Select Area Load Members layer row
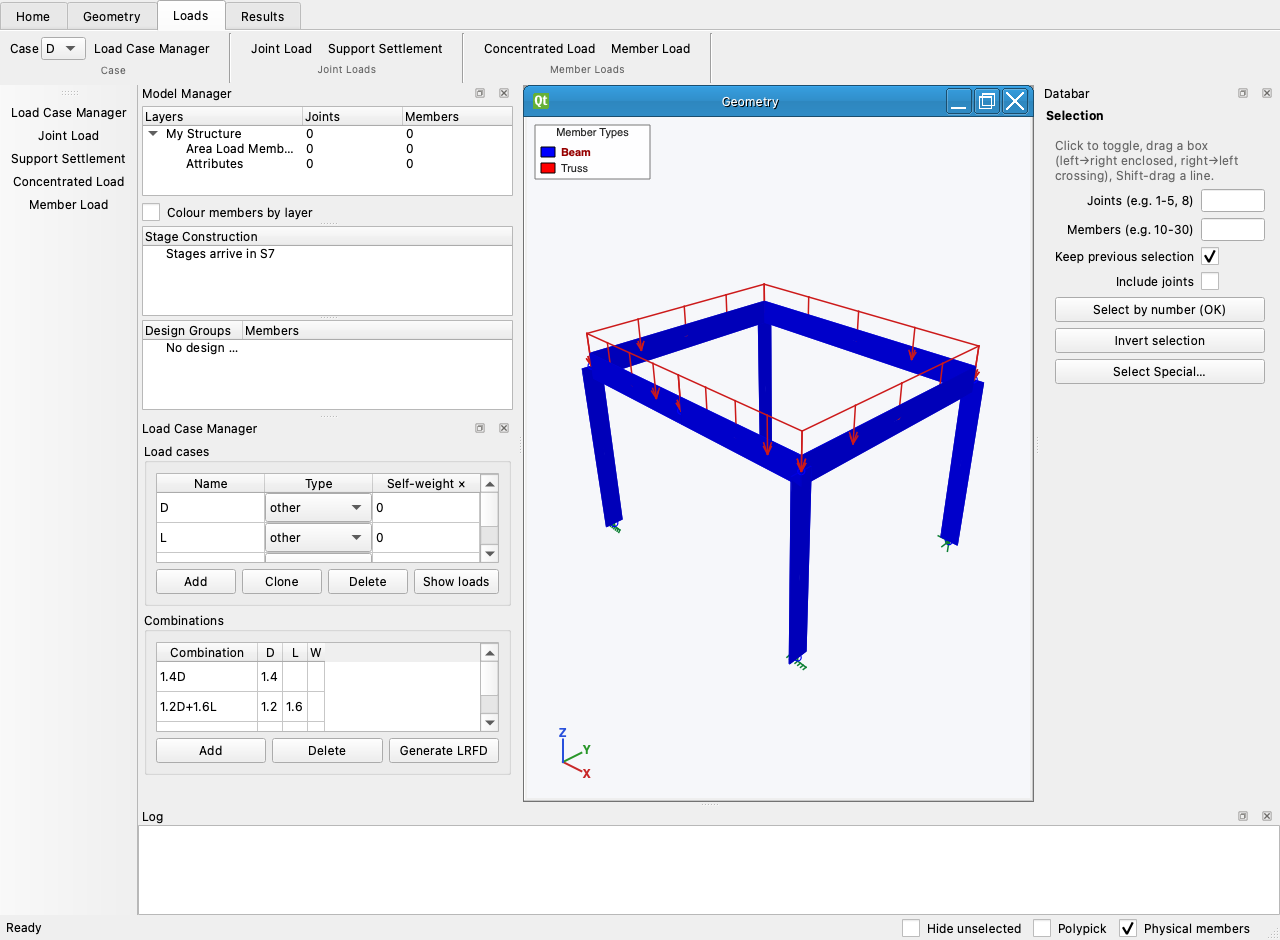The width and height of the screenshot is (1280, 940). pyautogui.click(x=327, y=148)
